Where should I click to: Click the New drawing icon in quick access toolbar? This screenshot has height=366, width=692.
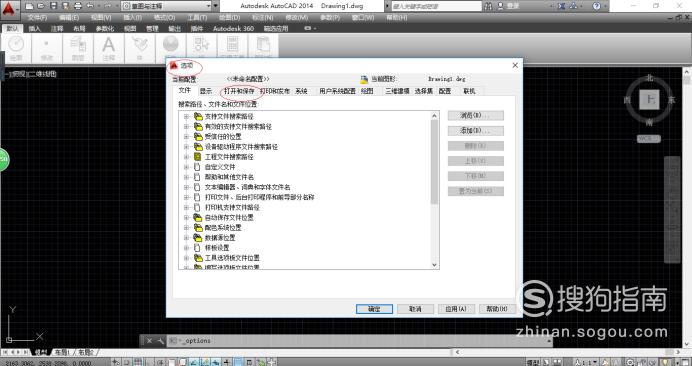tap(29, 6)
